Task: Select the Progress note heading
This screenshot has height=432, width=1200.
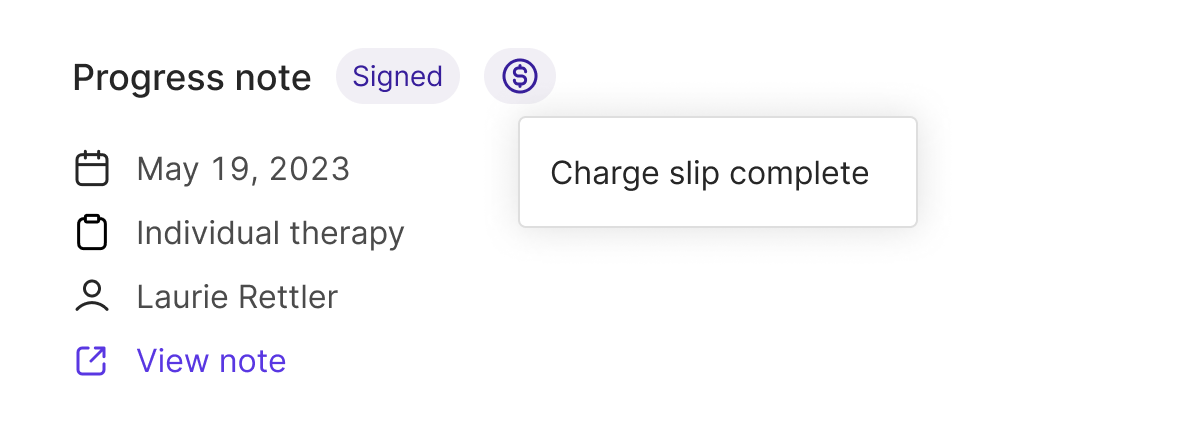Action: (x=192, y=78)
